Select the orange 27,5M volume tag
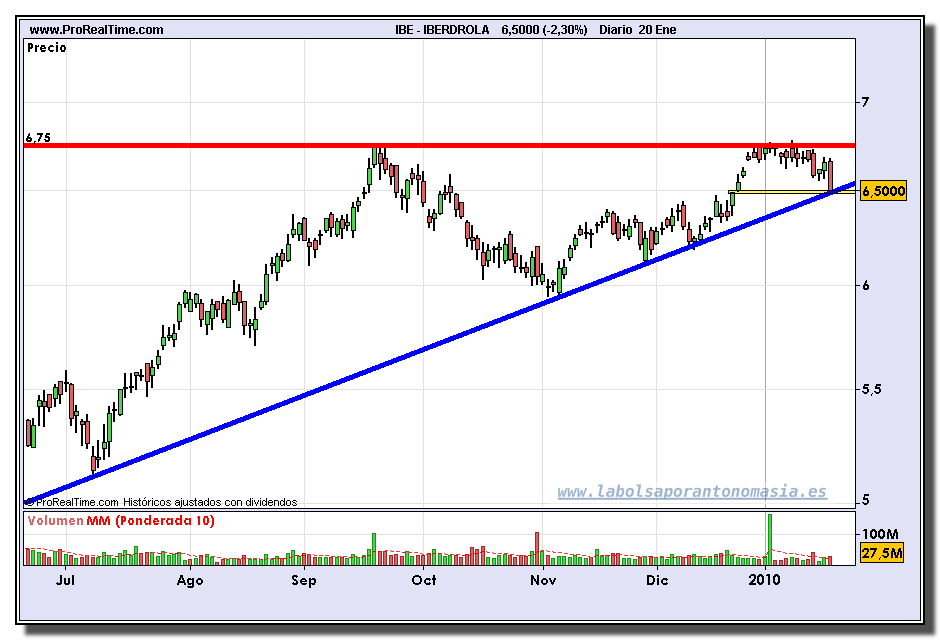The width and height of the screenshot is (940, 640). (882, 553)
